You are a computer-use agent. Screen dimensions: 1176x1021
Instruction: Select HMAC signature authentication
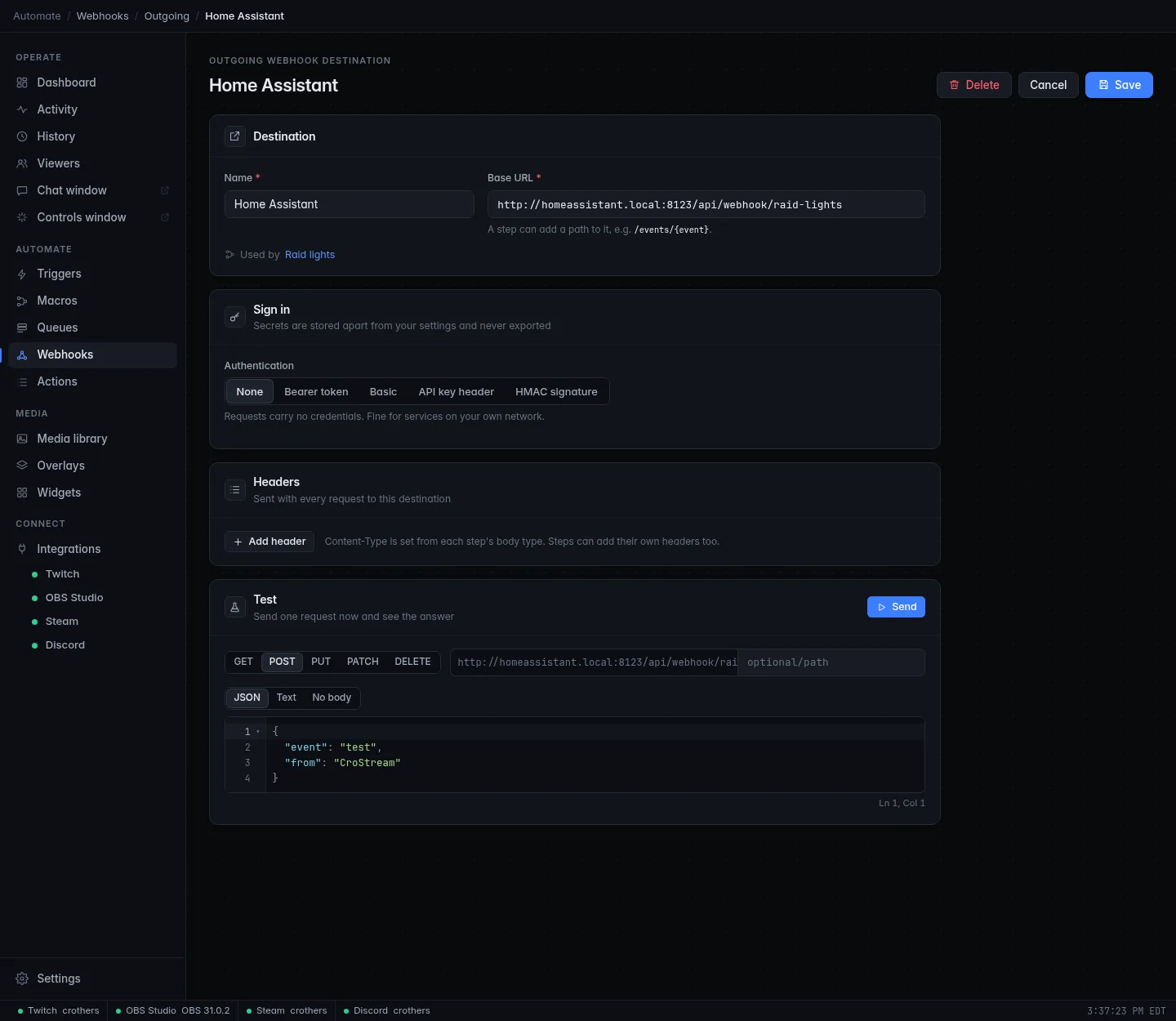click(556, 391)
